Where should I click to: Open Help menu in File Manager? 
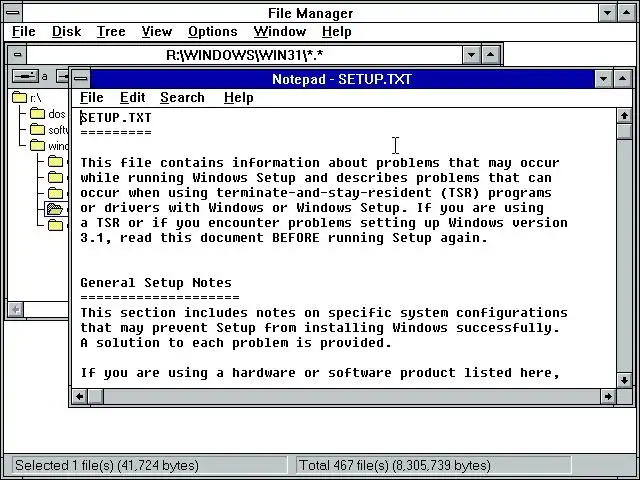(336, 31)
